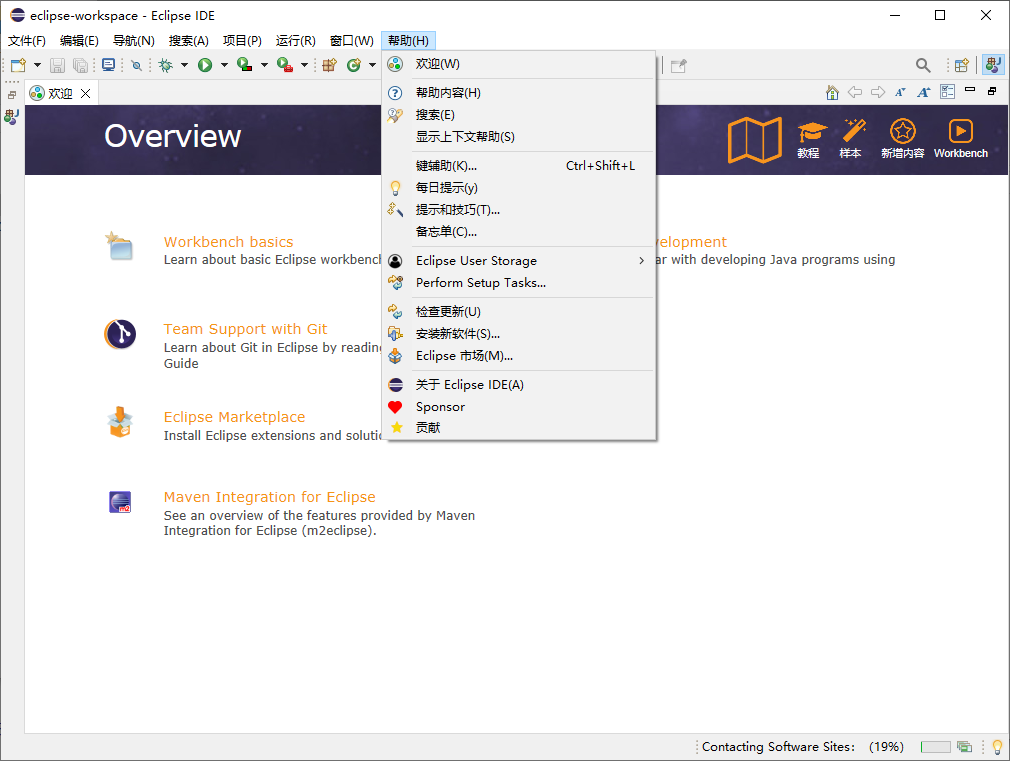This screenshot has width=1010, height=761.
Task: Select 安装新软件(S)... menu entry
Action: point(519,333)
